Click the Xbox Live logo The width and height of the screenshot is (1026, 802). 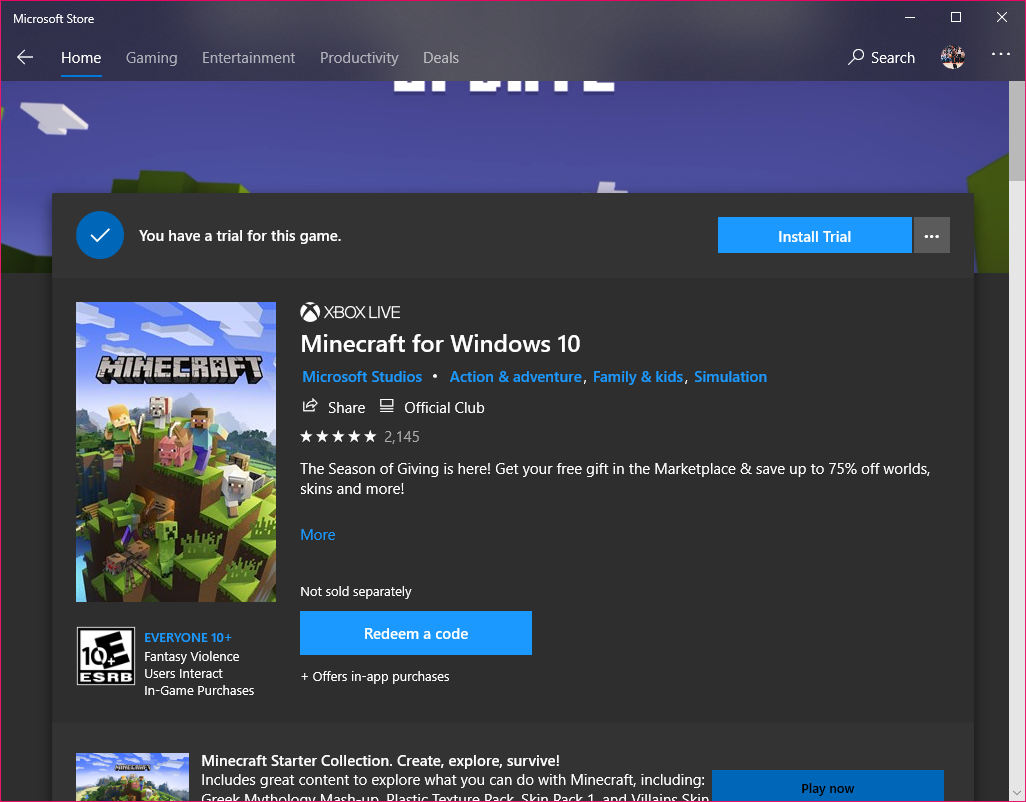[x=349, y=312]
